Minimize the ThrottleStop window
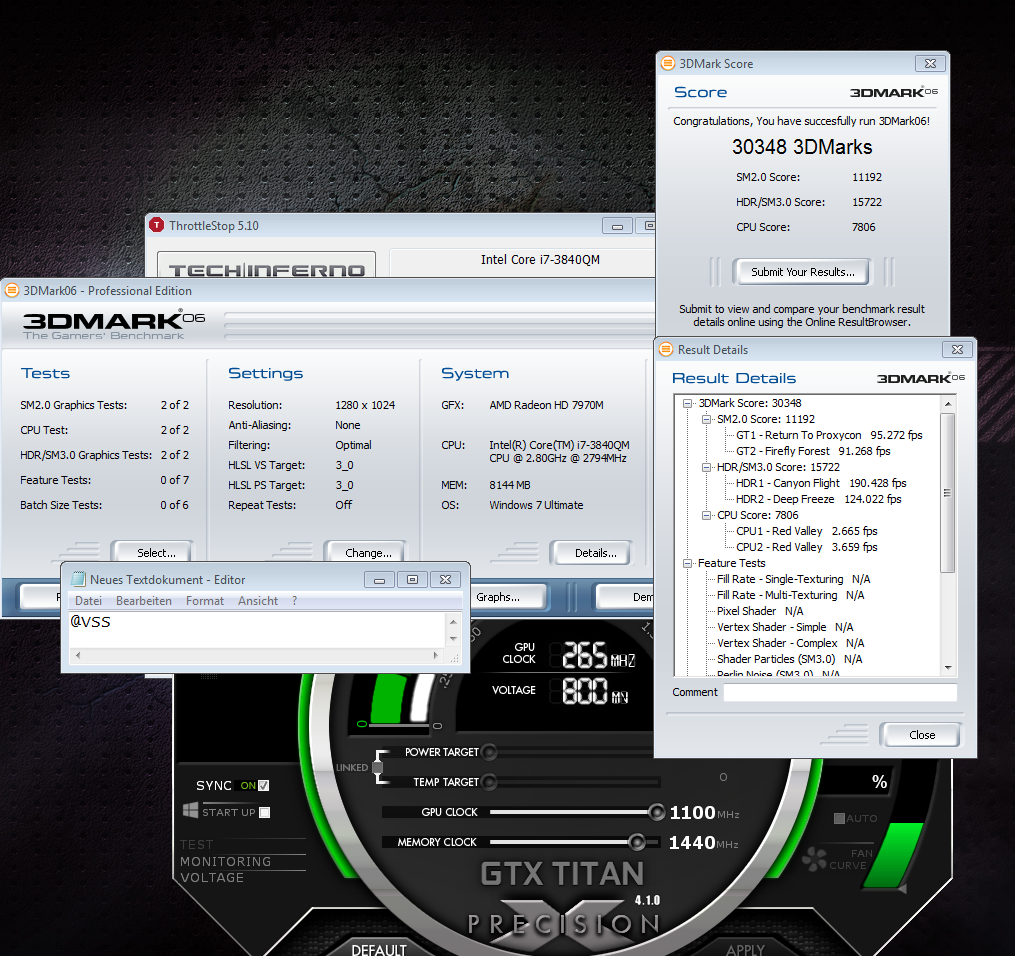Viewport: 1015px width, 956px height. 617,226
